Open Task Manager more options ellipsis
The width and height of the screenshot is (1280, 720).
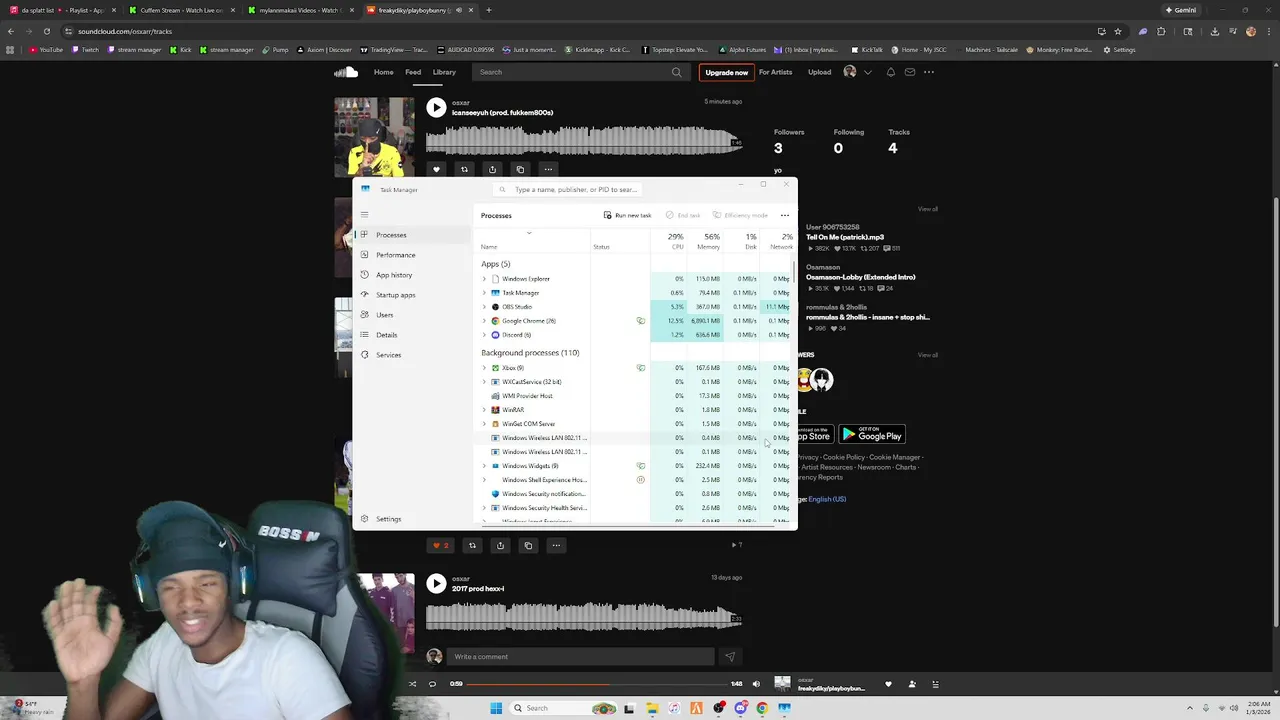pyautogui.click(x=785, y=215)
